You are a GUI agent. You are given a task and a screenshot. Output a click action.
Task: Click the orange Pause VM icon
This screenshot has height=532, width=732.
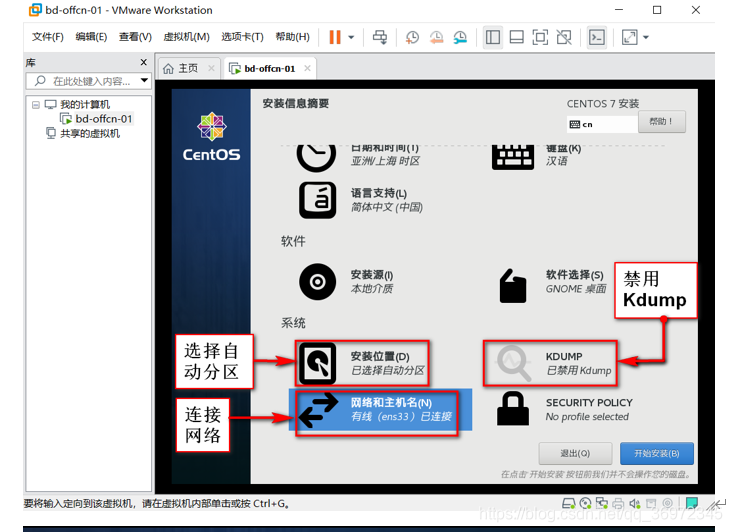pos(335,37)
